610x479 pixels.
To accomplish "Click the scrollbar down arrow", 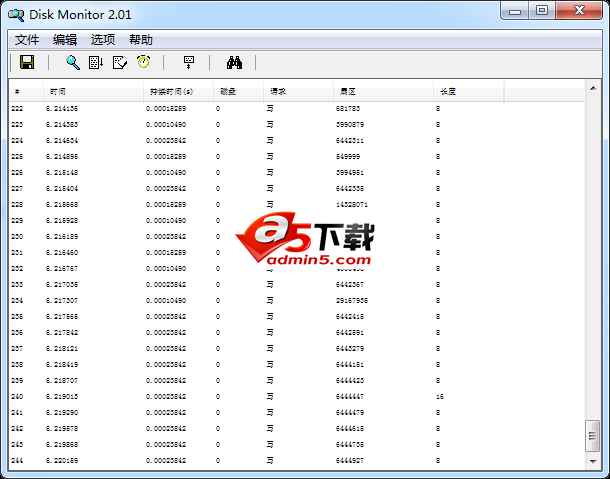I will point(593,461).
